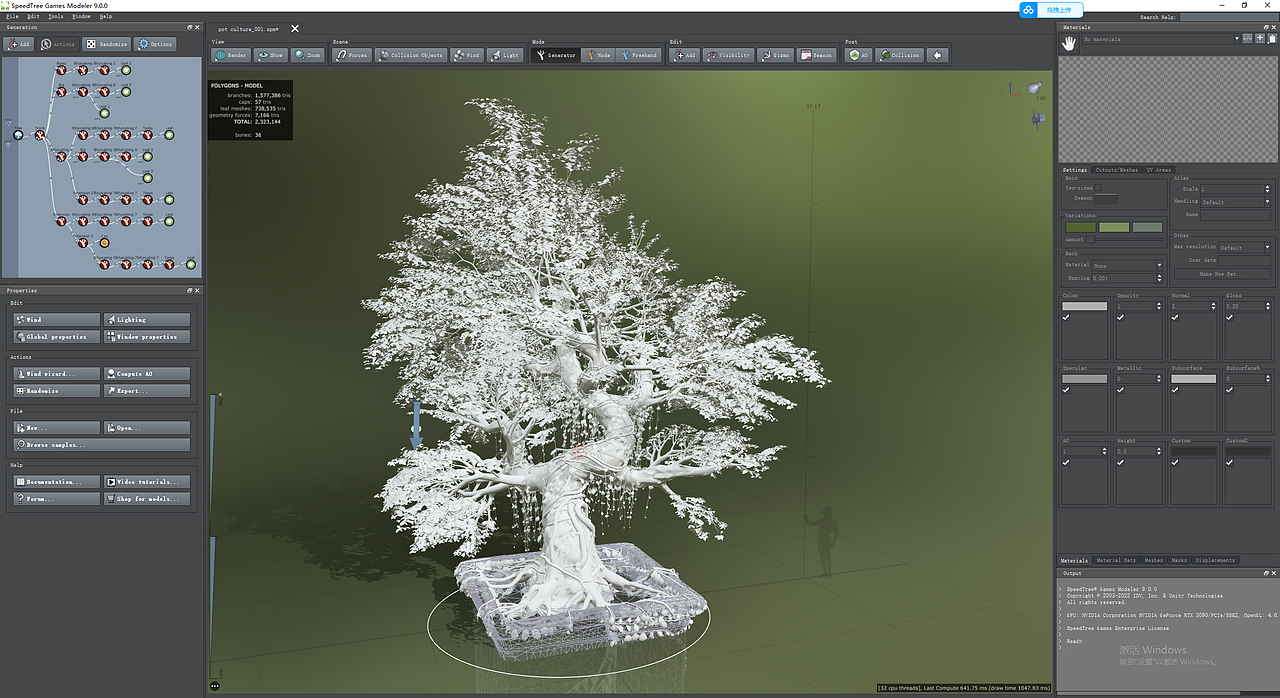
Task: Open the Tools menu
Action: [x=56, y=16]
